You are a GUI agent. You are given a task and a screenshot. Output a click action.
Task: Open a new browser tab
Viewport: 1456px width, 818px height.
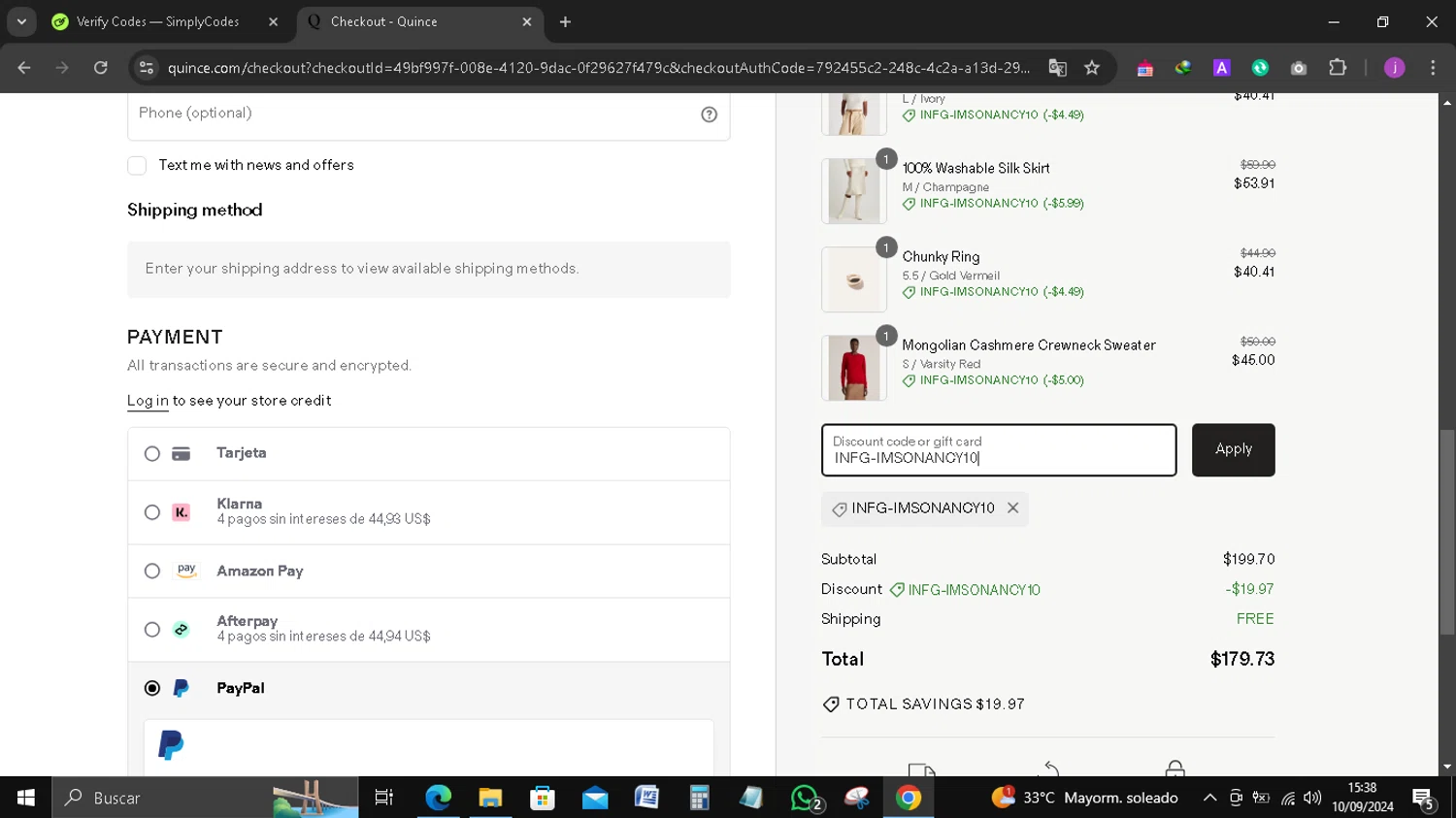(x=565, y=21)
